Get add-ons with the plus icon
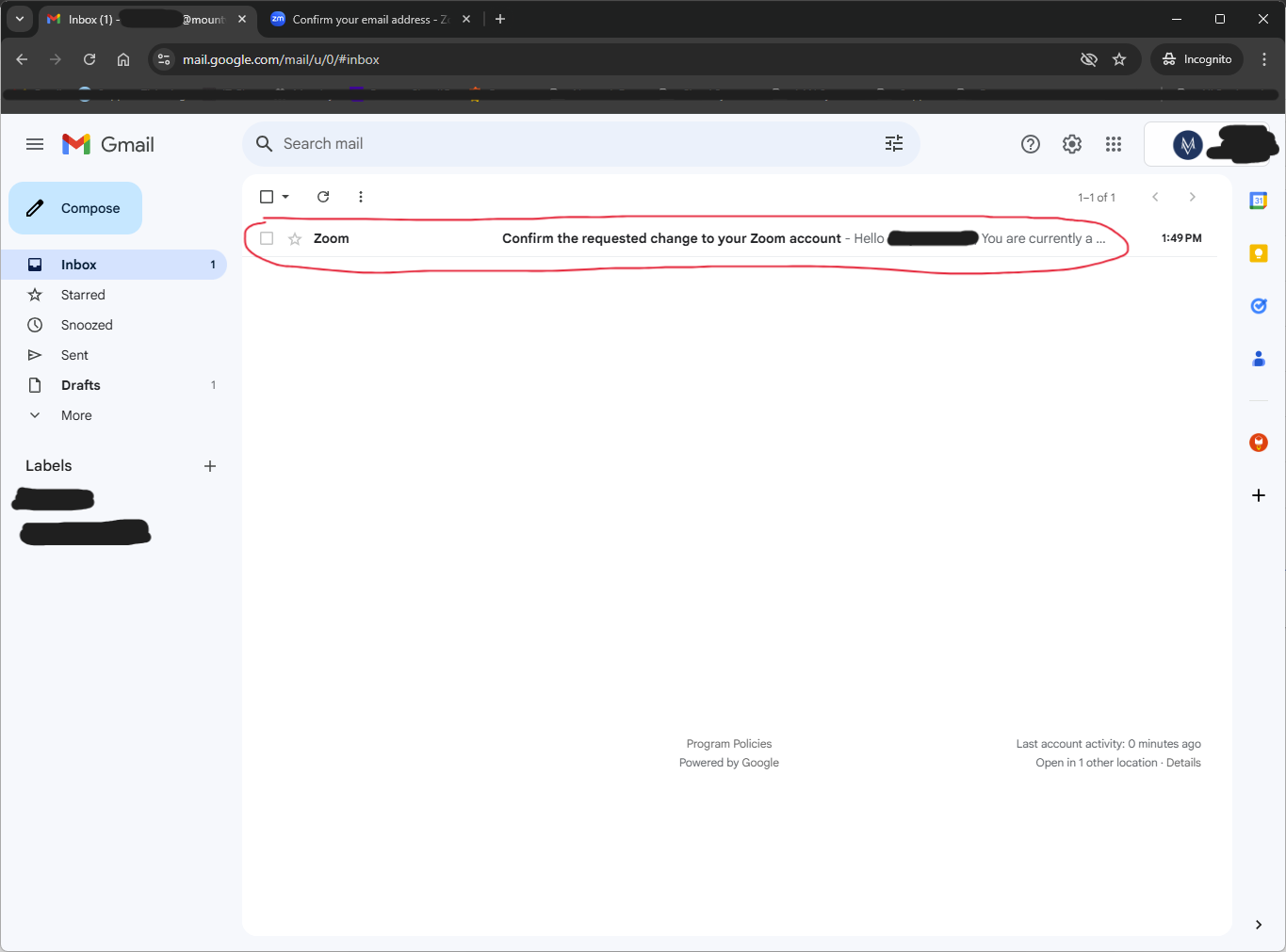The height and width of the screenshot is (952, 1286). (1259, 495)
